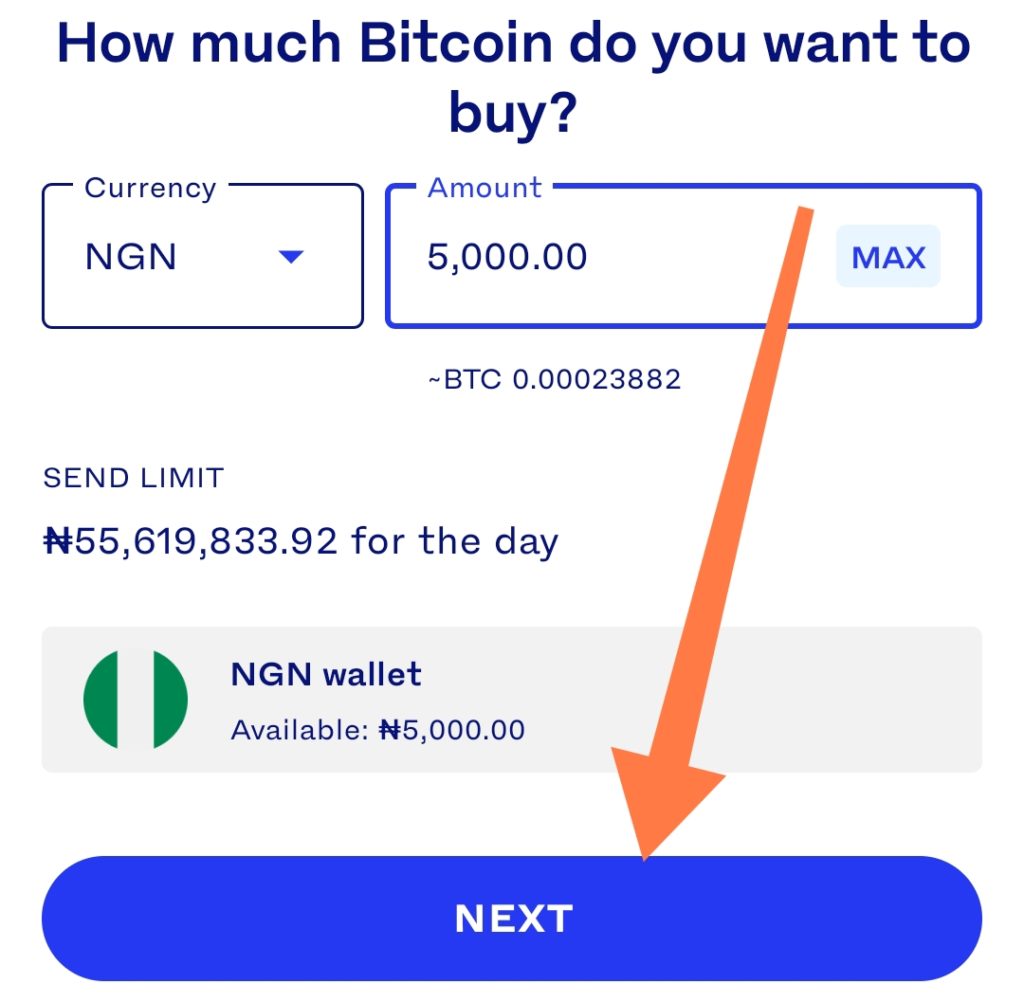Click the Currency label above NGN
The width and height of the screenshot is (1024, 1002).
[x=150, y=186]
